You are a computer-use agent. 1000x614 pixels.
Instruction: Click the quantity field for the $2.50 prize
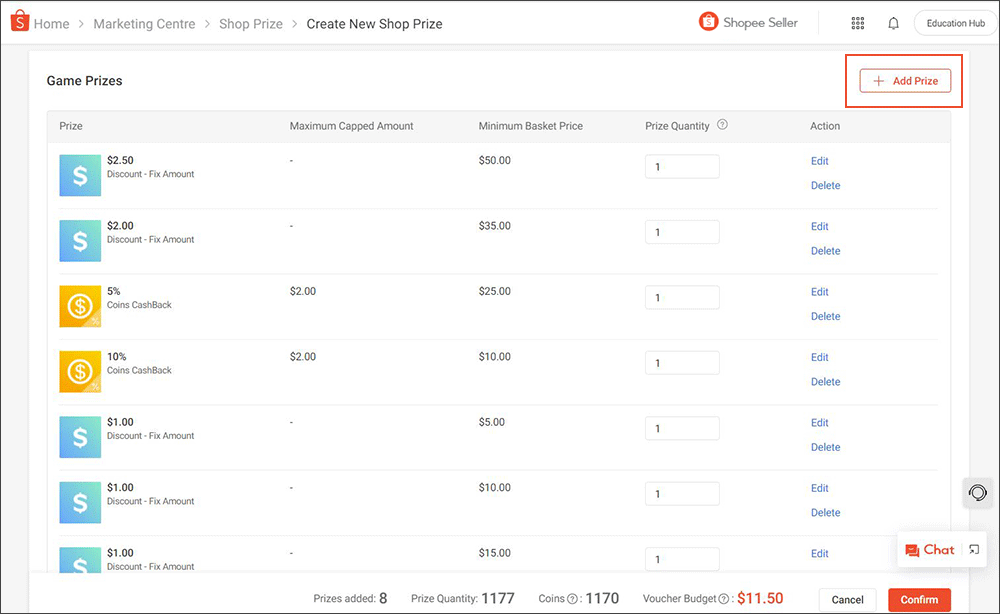(682, 166)
